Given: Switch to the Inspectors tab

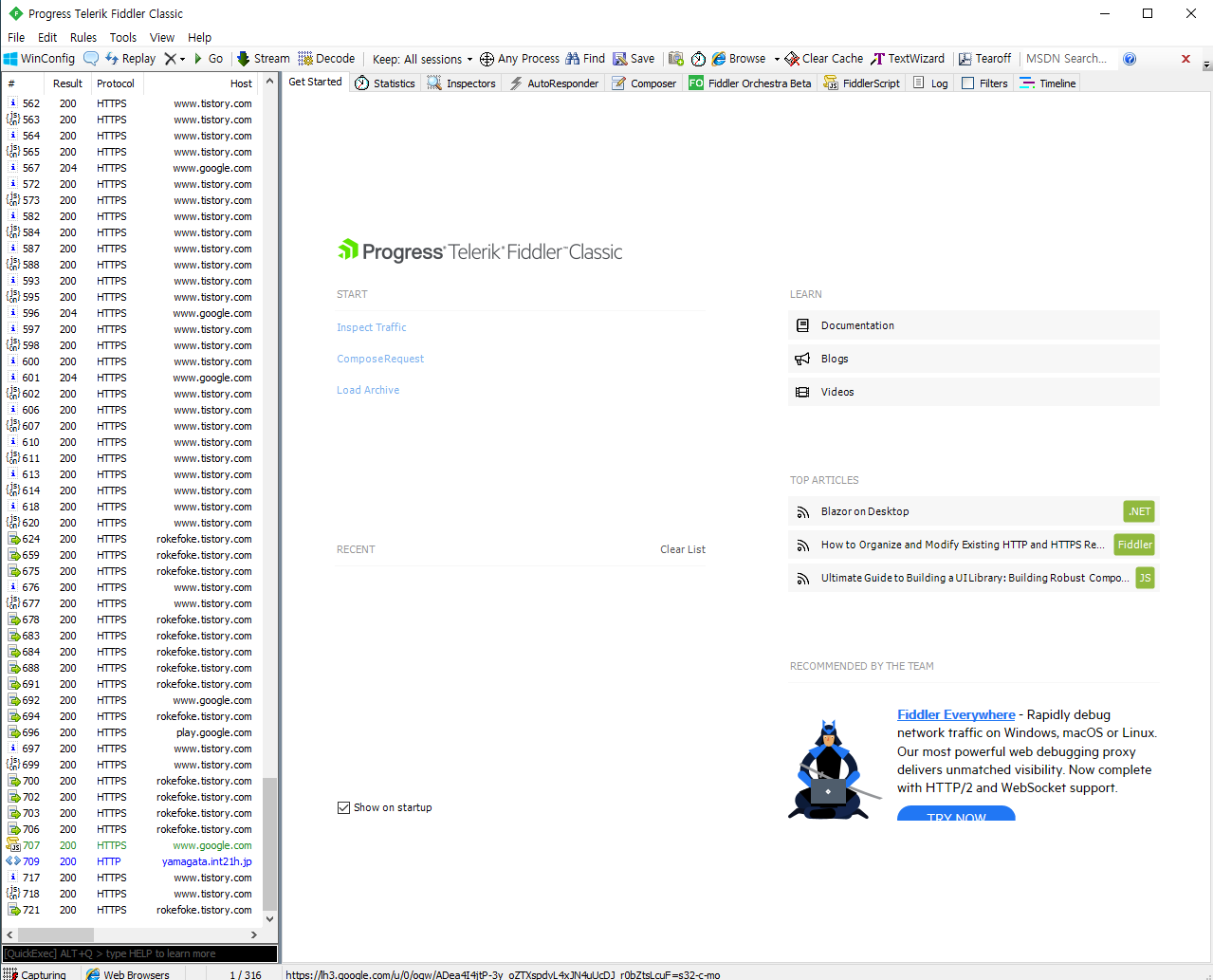Looking at the screenshot, I should [462, 83].
